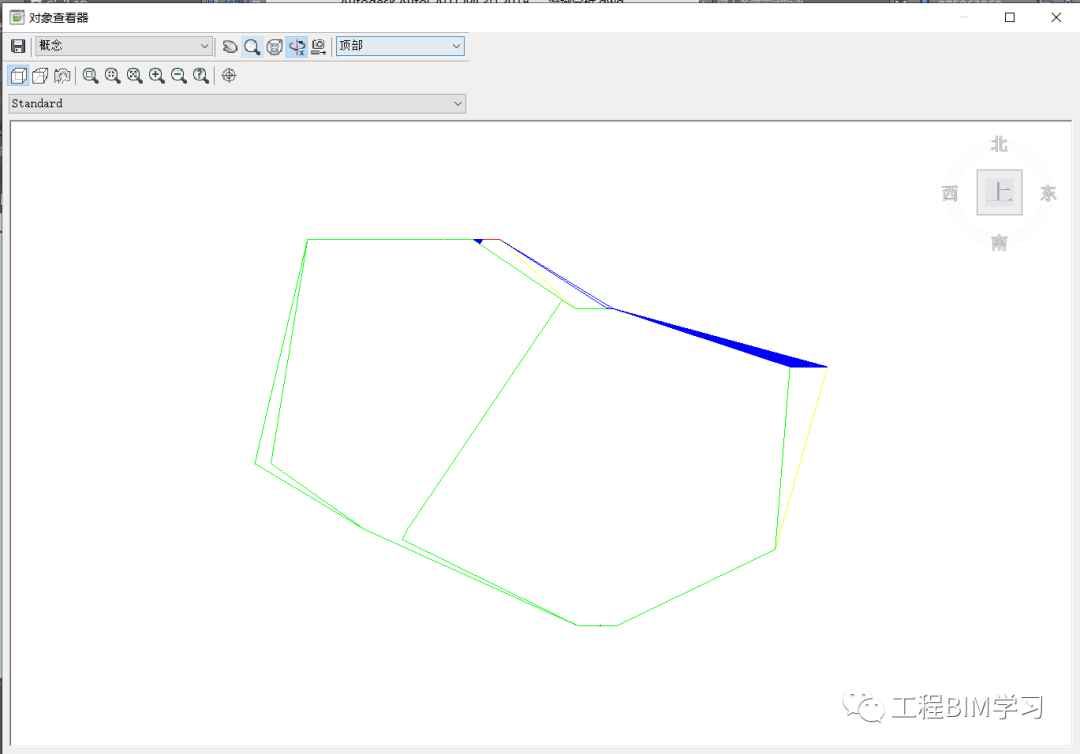Select the zoom window tool
This screenshot has width=1080, height=754.
[x=90, y=76]
